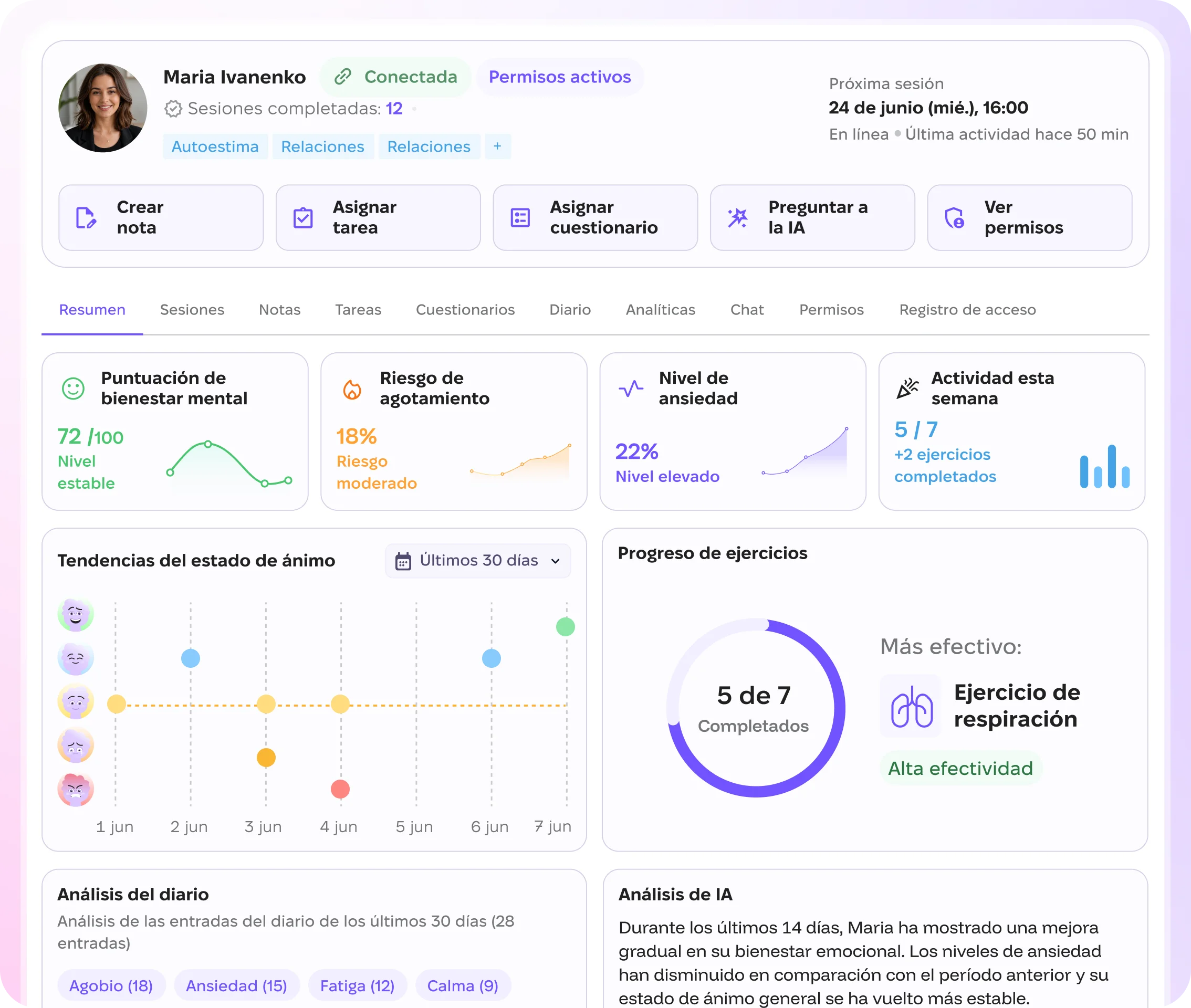
Task: Click the Asignar cuestionario list icon
Action: coord(520,218)
